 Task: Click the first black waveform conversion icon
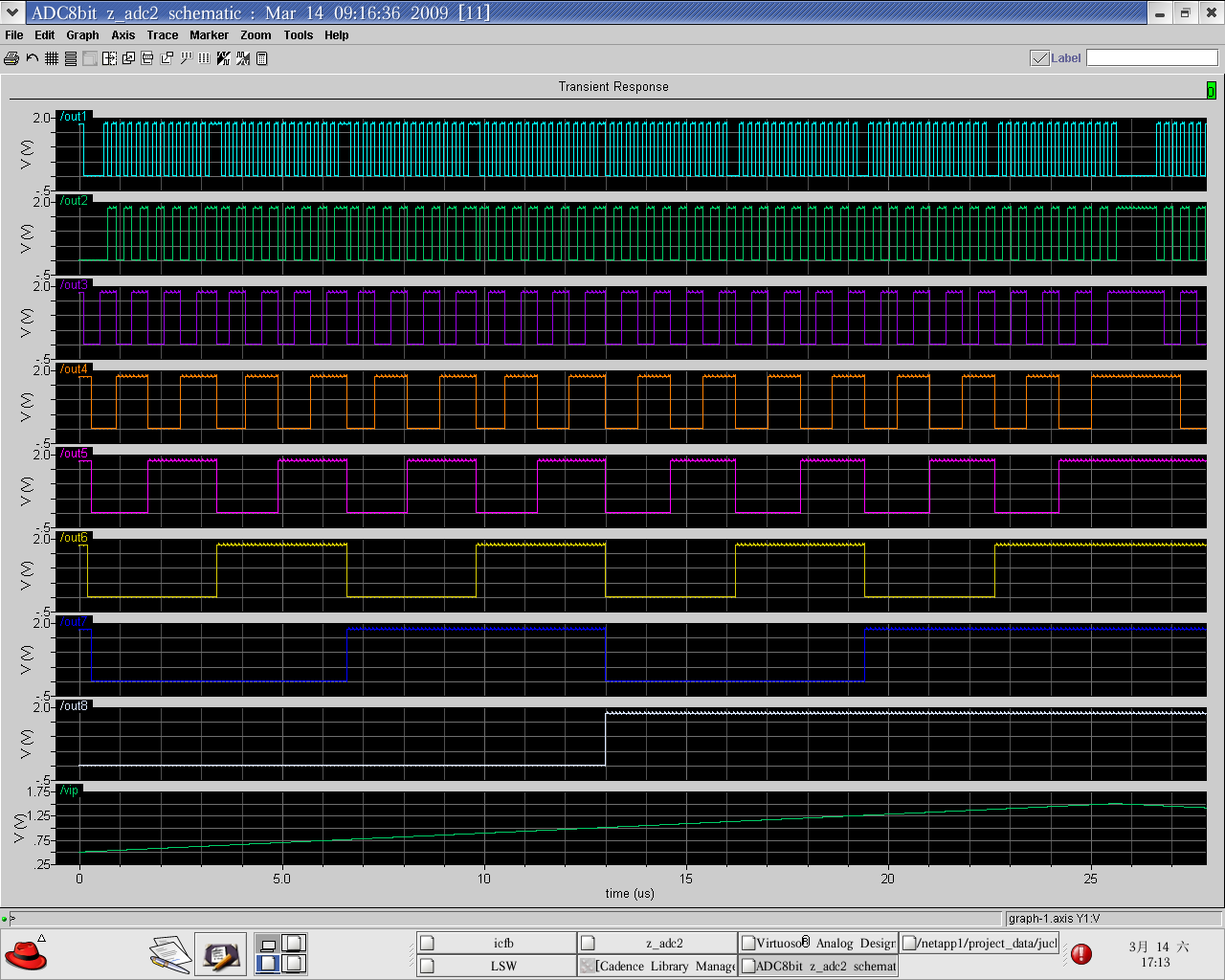coord(223,58)
